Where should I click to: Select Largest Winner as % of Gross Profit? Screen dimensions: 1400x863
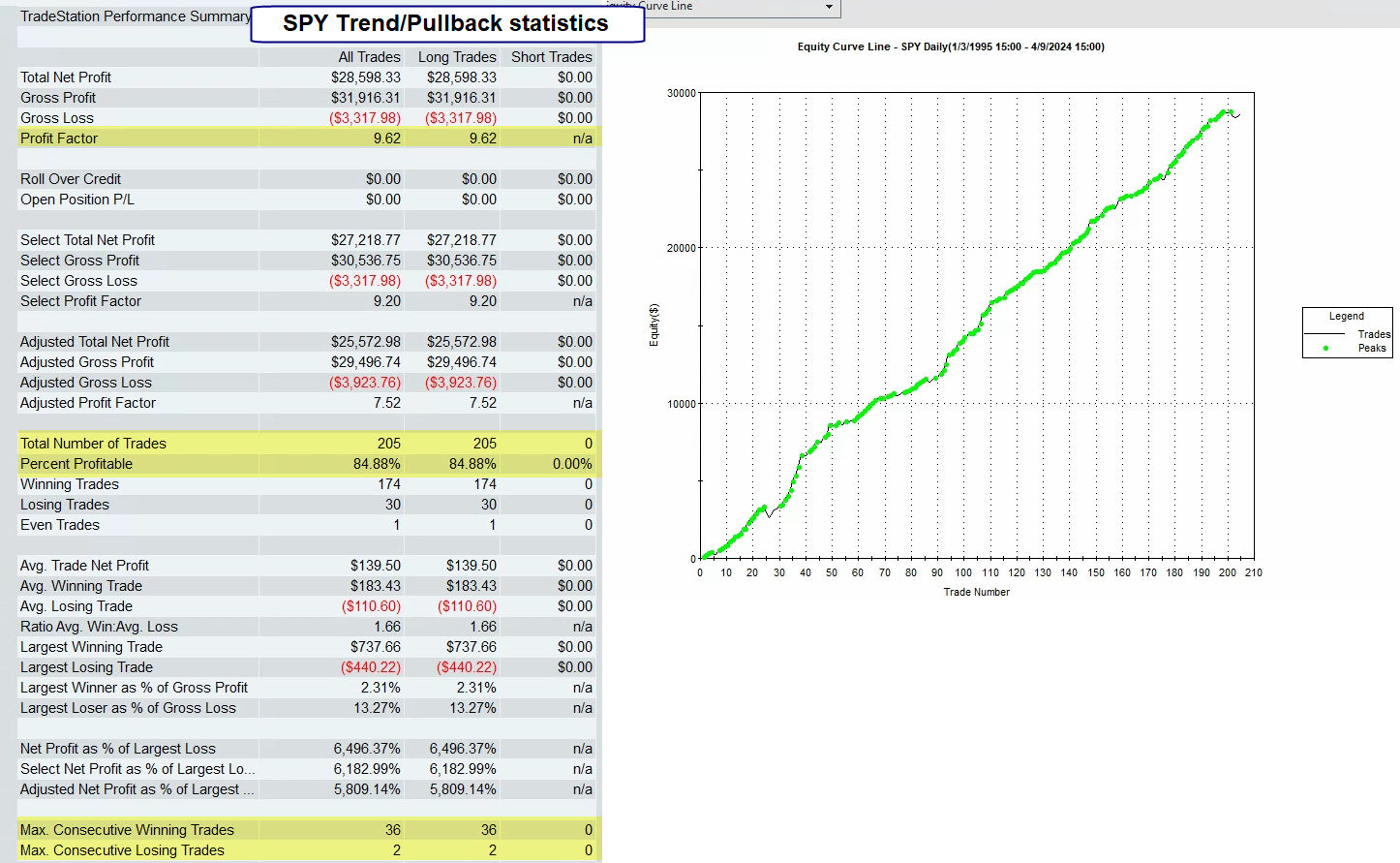click(134, 688)
